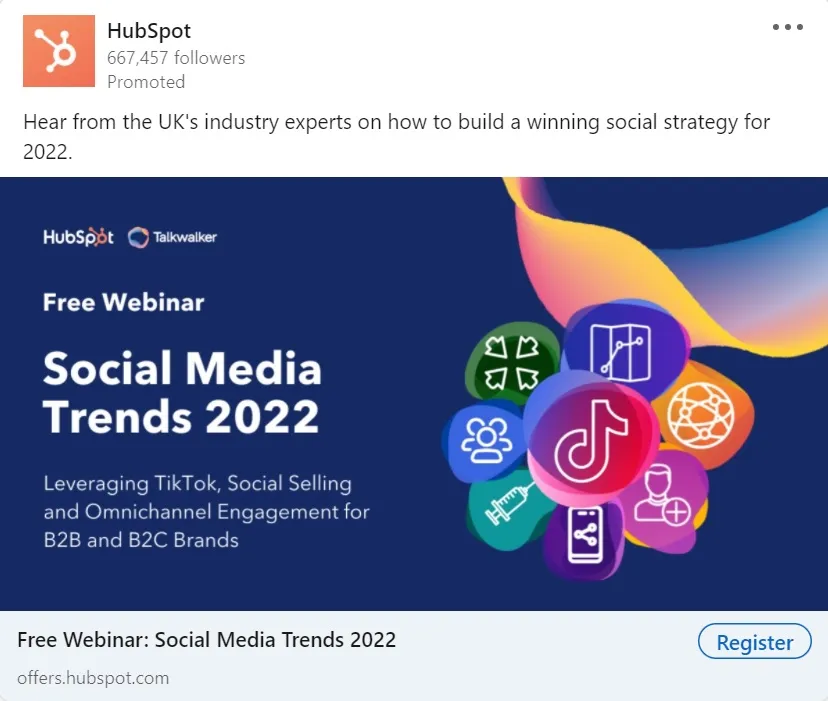Screen dimensions: 828x701
Task: Click the 'Social Media Trends 2022' banner title
Action: tap(182, 392)
